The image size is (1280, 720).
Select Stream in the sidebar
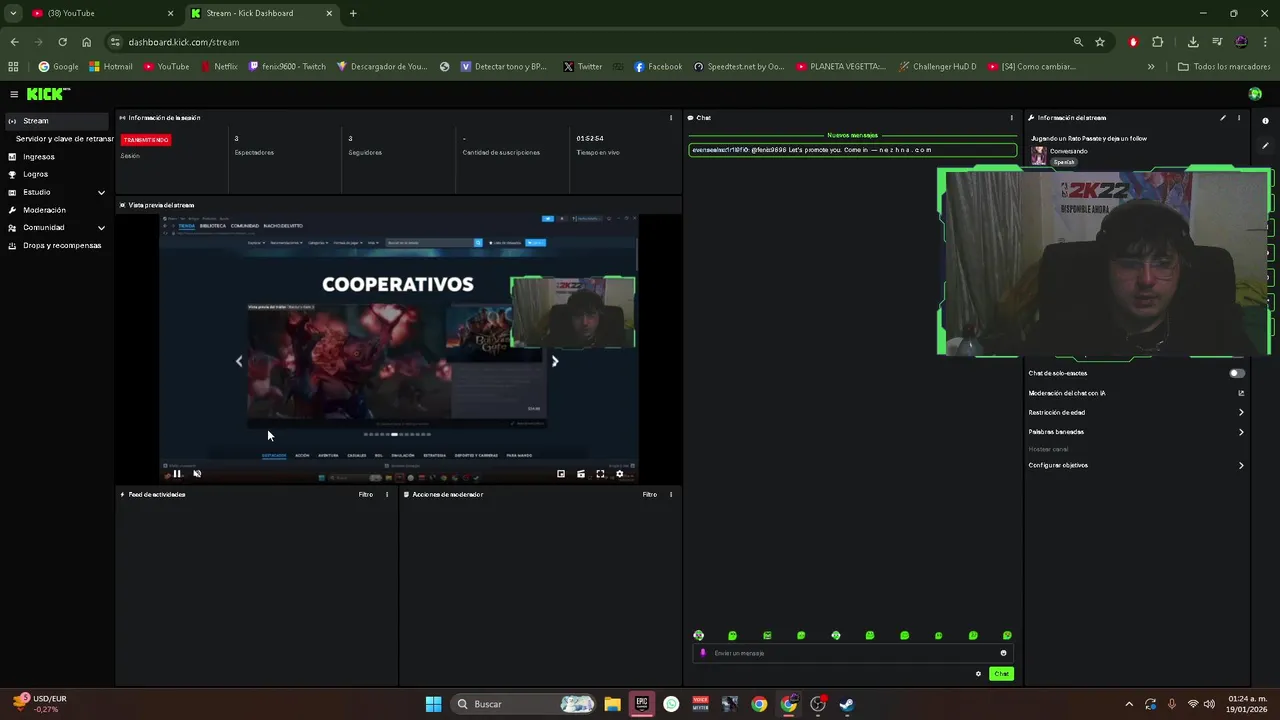coord(55,121)
